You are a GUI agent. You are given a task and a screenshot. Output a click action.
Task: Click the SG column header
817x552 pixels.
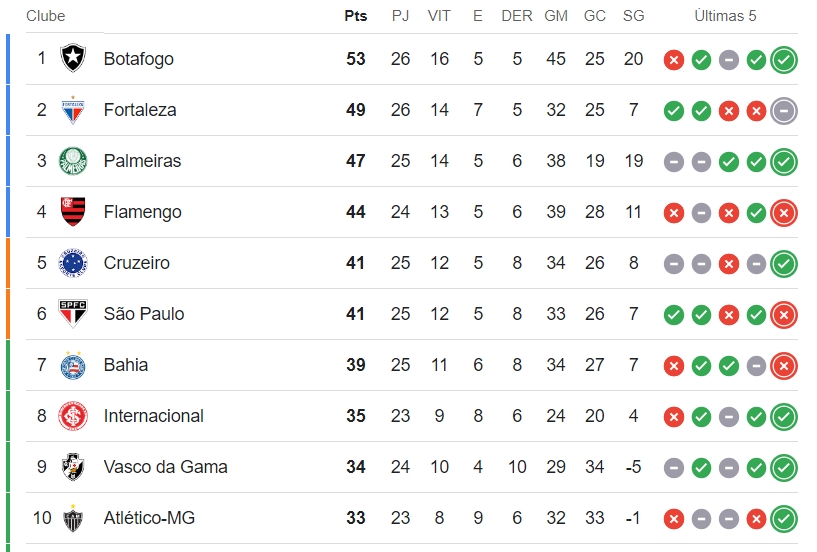633,16
